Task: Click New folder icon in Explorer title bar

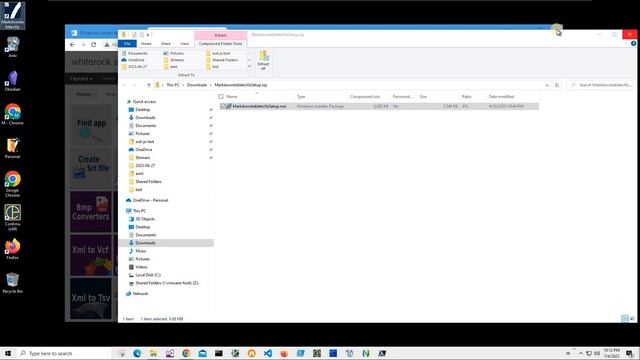Action: (x=141, y=35)
